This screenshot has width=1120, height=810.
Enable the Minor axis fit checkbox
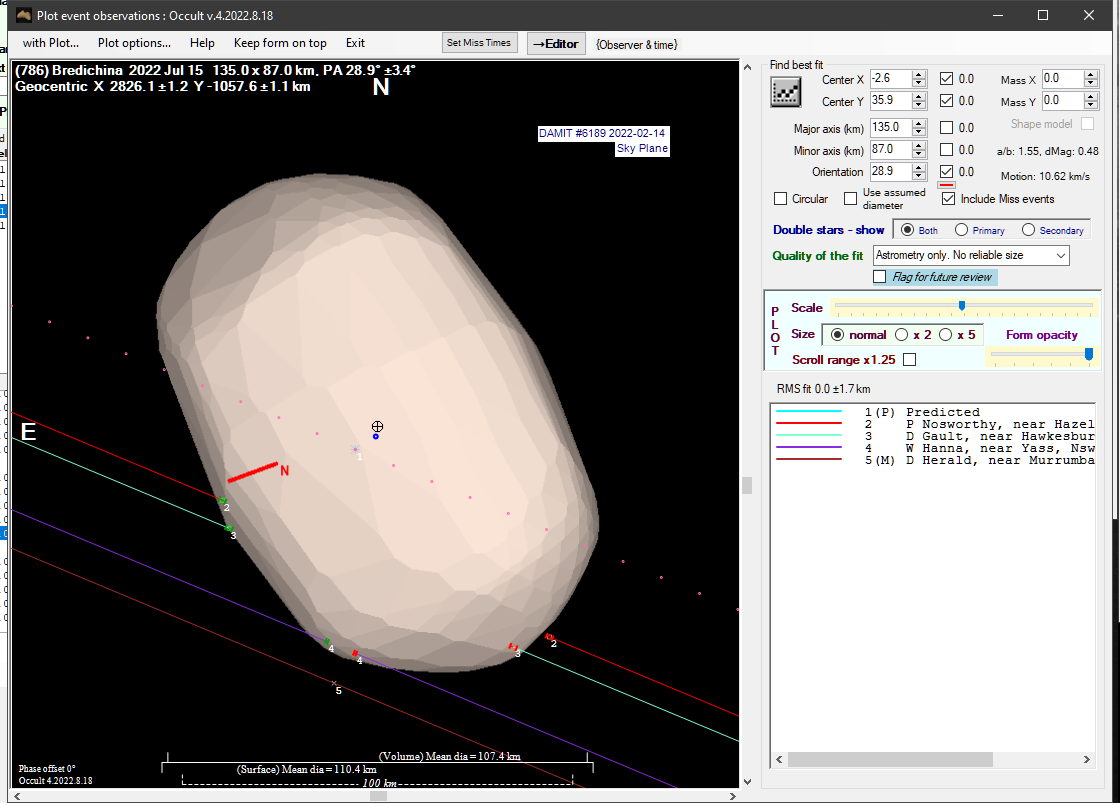click(x=946, y=150)
